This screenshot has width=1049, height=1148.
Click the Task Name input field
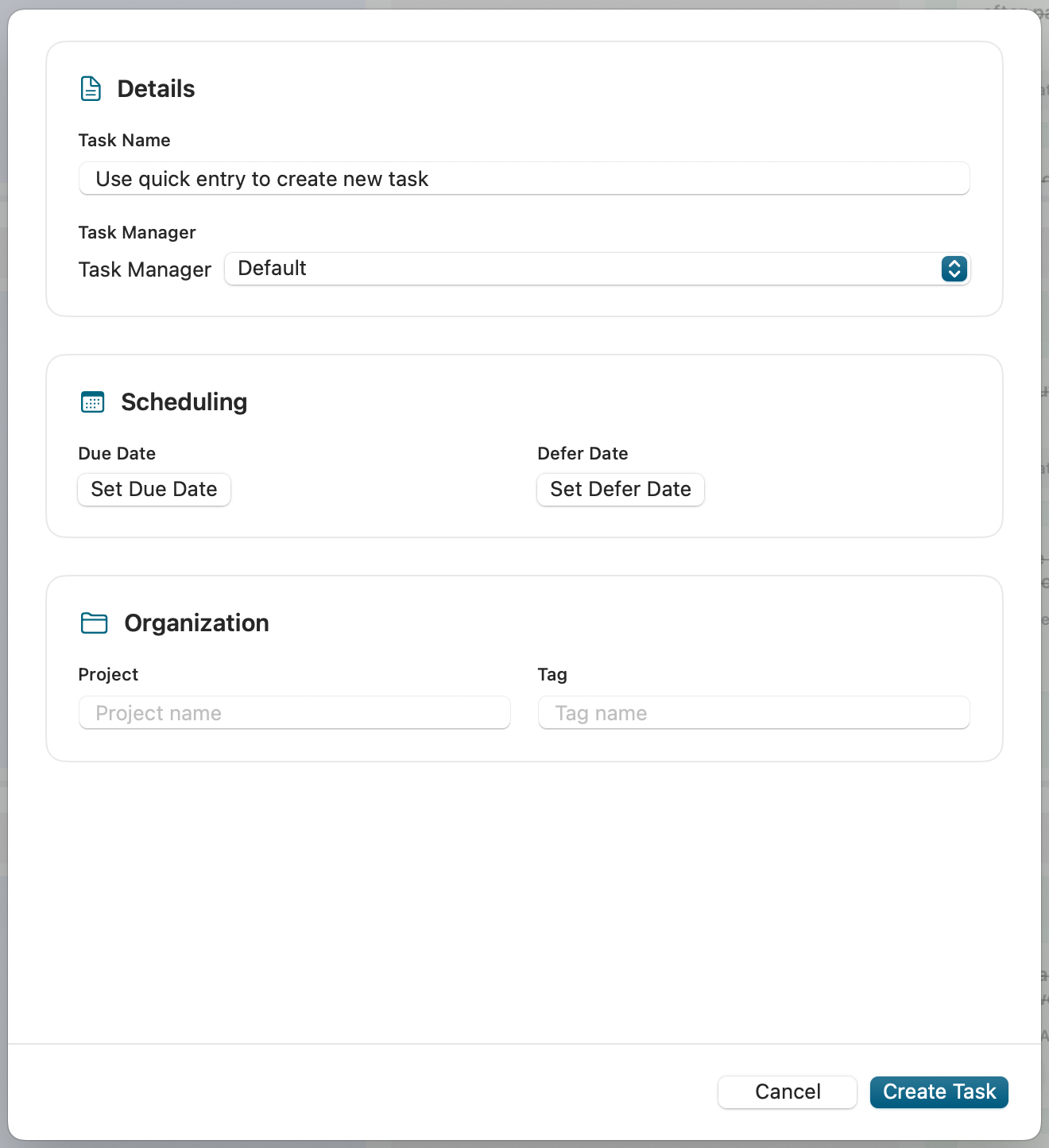(524, 179)
